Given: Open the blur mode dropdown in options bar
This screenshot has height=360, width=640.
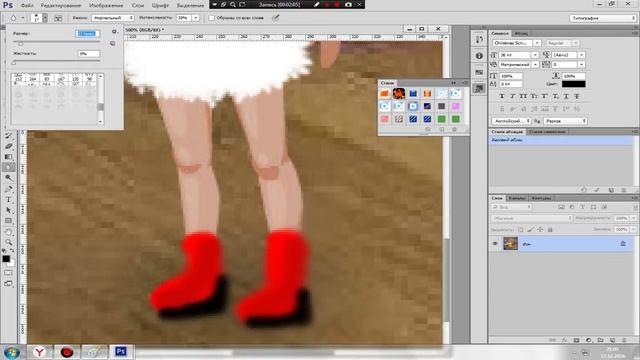Looking at the screenshot, I should click(x=113, y=18).
